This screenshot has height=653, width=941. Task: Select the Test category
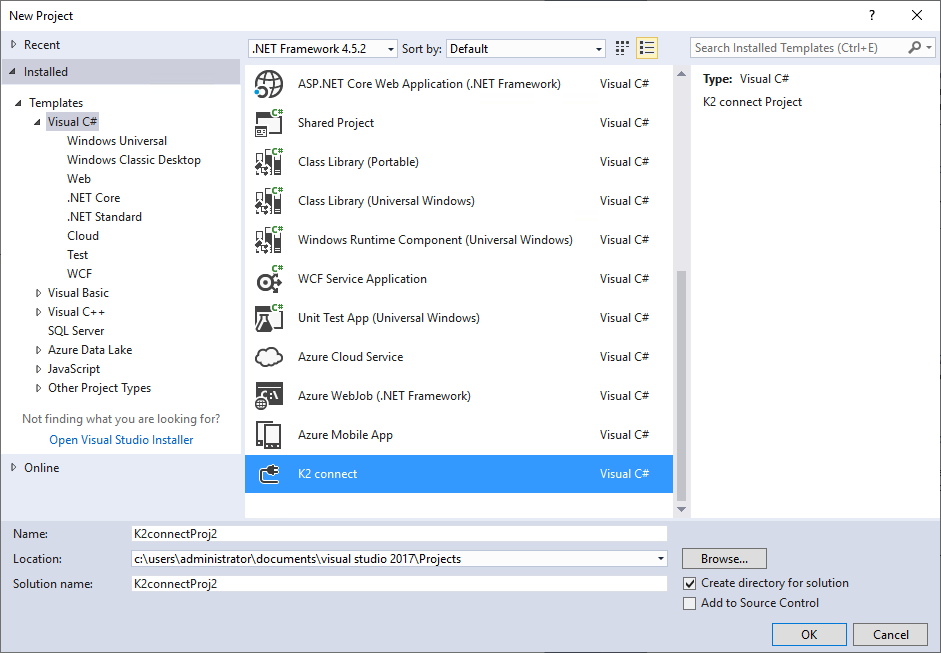[x=77, y=255]
